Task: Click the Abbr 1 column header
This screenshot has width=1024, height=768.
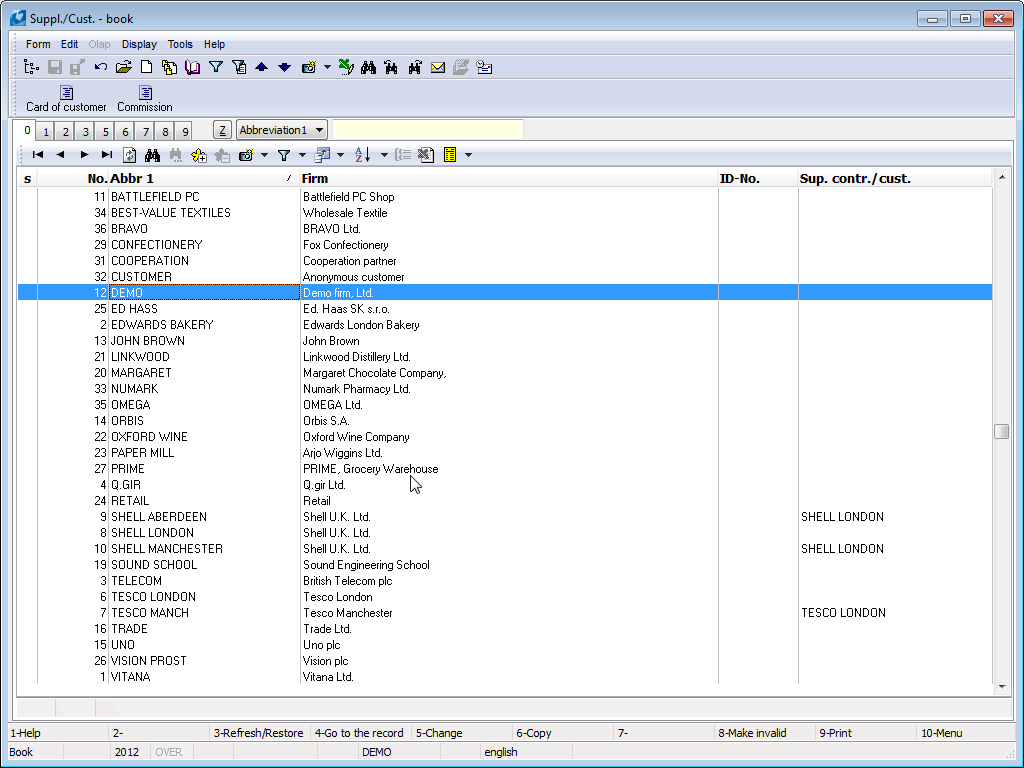Action: click(x=204, y=178)
